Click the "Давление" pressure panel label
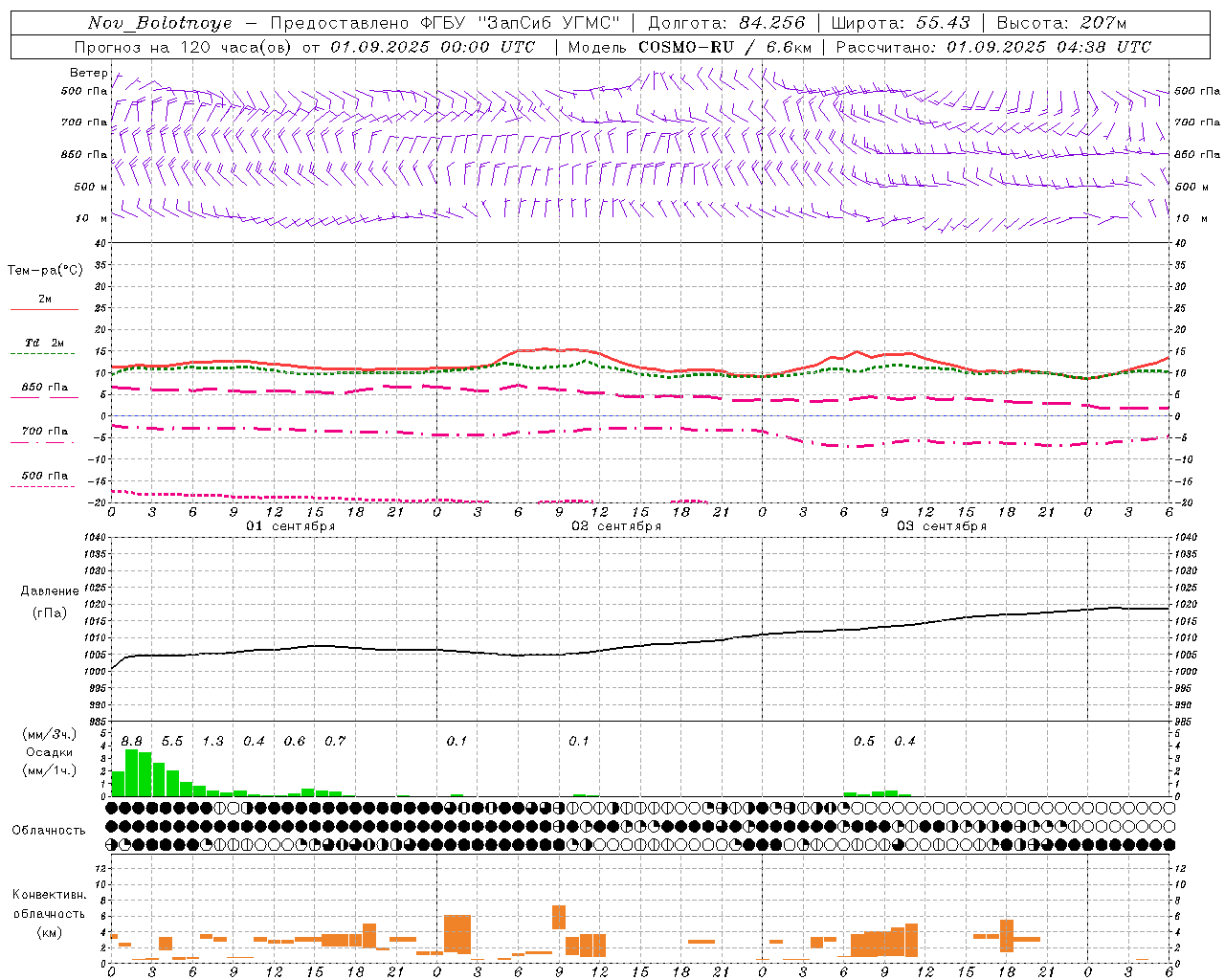The height and width of the screenshot is (980, 1225). [x=49, y=591]
